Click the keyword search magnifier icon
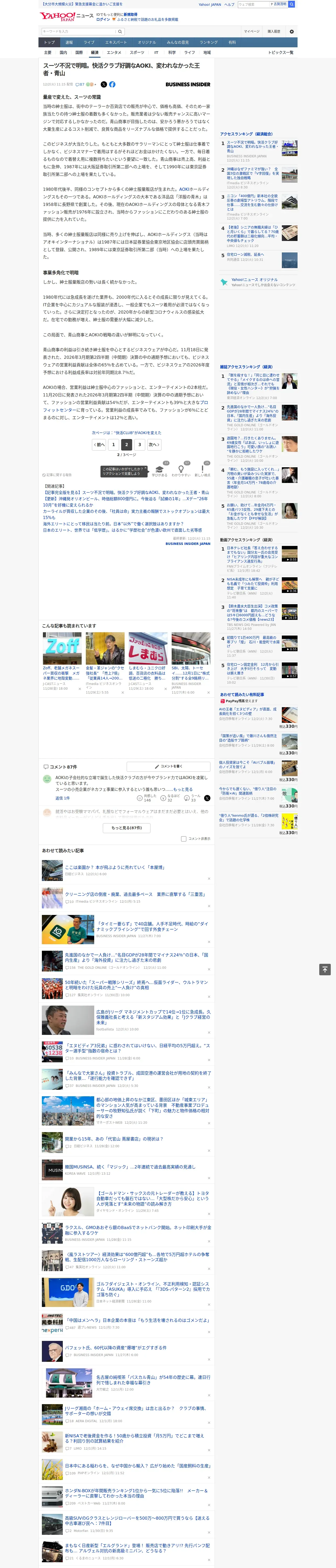Screen dimensions: 336x1568 point(120,32)
